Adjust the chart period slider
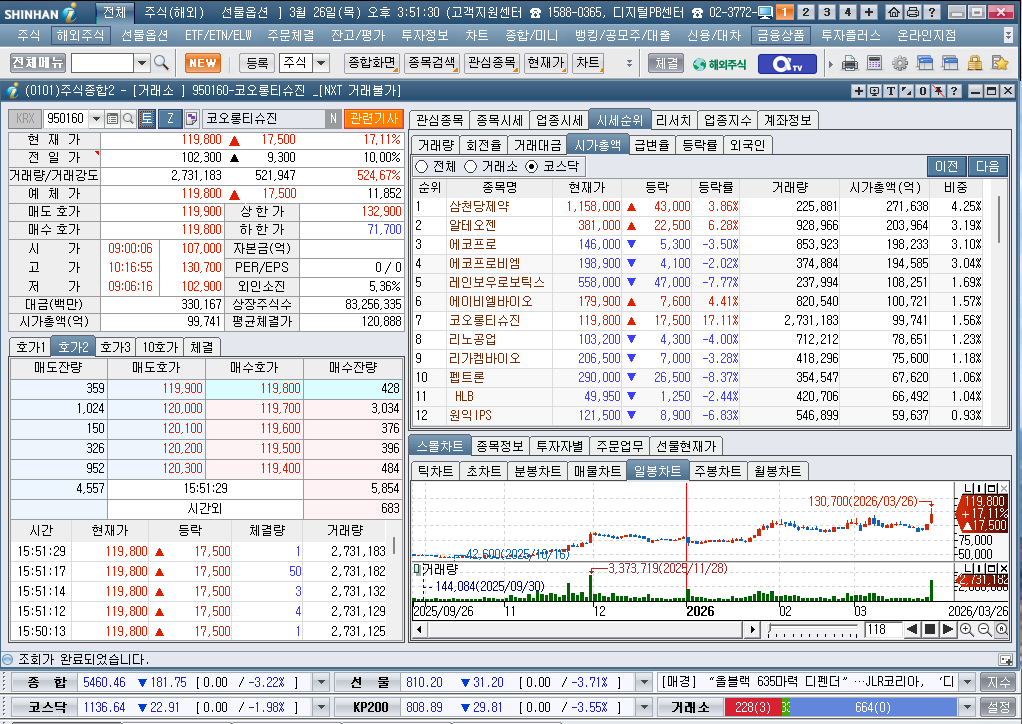 pyautogui.click(x=813, y=630)
